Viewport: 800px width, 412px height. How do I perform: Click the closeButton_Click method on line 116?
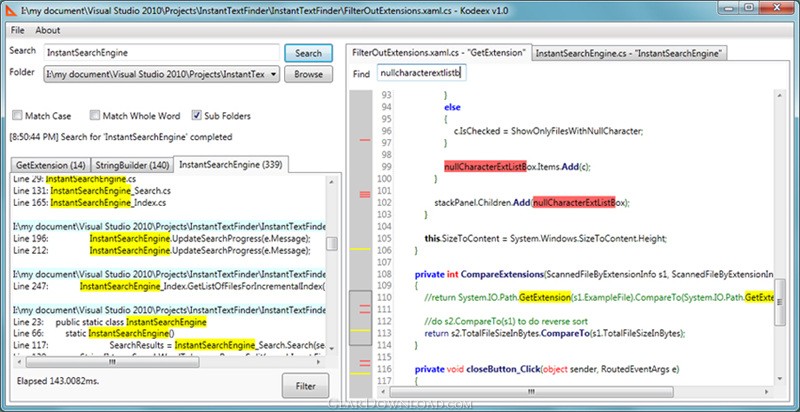[x=503, y=369]
